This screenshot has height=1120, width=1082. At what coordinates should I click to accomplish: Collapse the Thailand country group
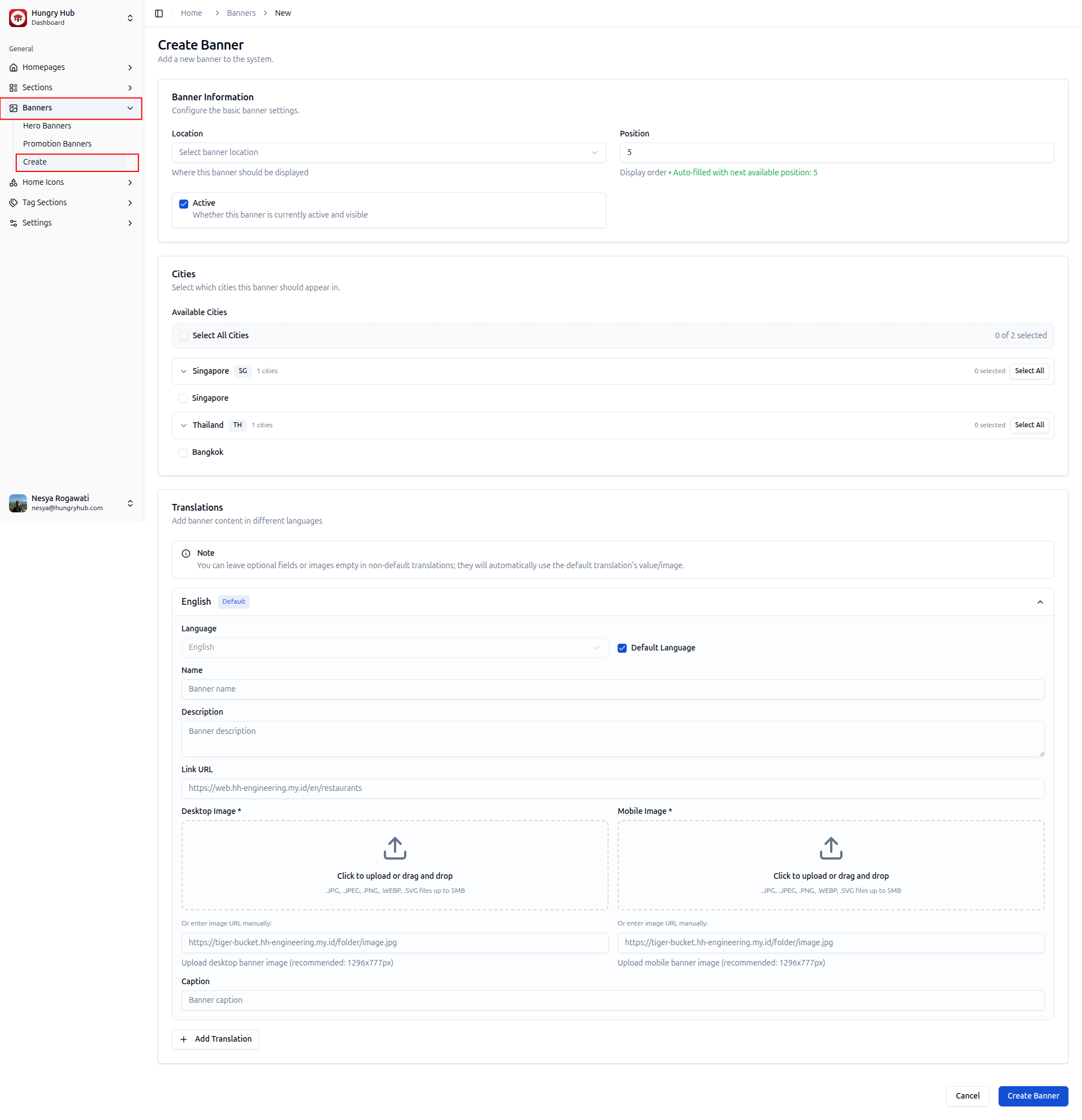coord(183,426)
